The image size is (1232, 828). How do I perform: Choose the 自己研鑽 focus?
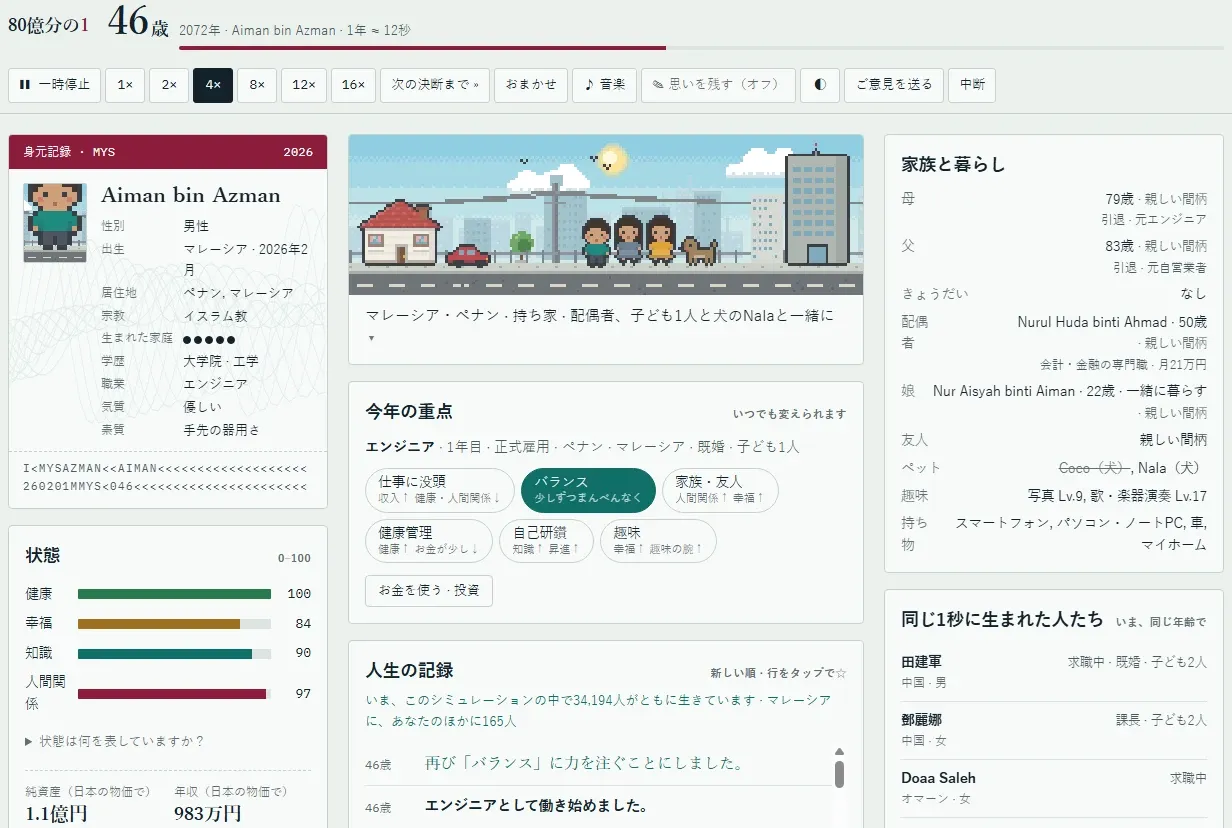(546, 541)
